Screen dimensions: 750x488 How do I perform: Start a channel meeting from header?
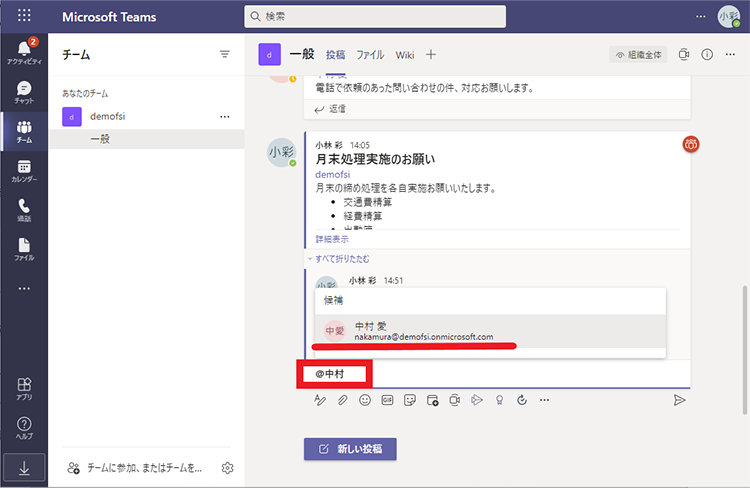684,55
